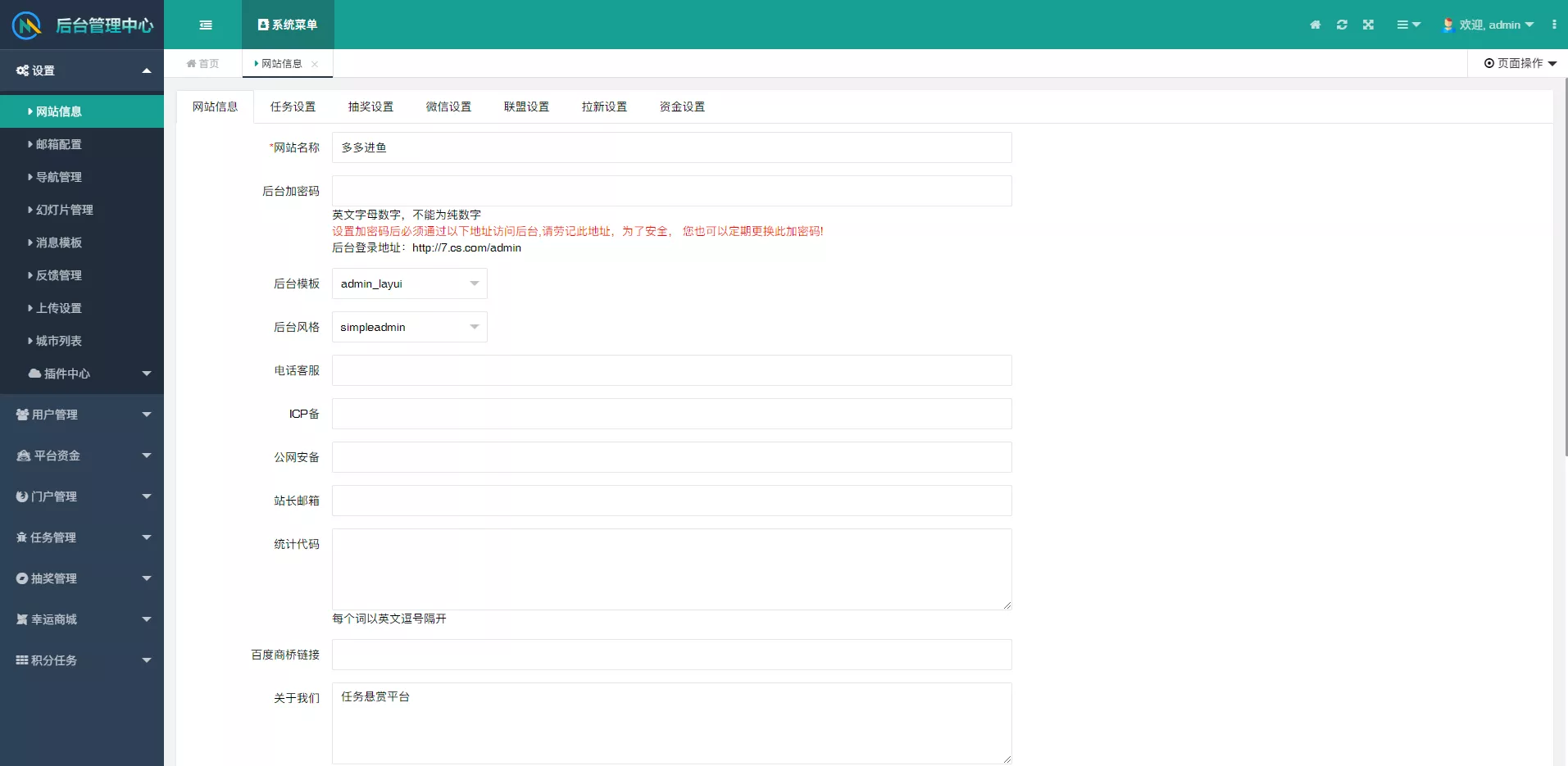Open the list menu icon dropdown
Screen dimensions: 1568x766
pyautogui.click(x=1407, y=25)
